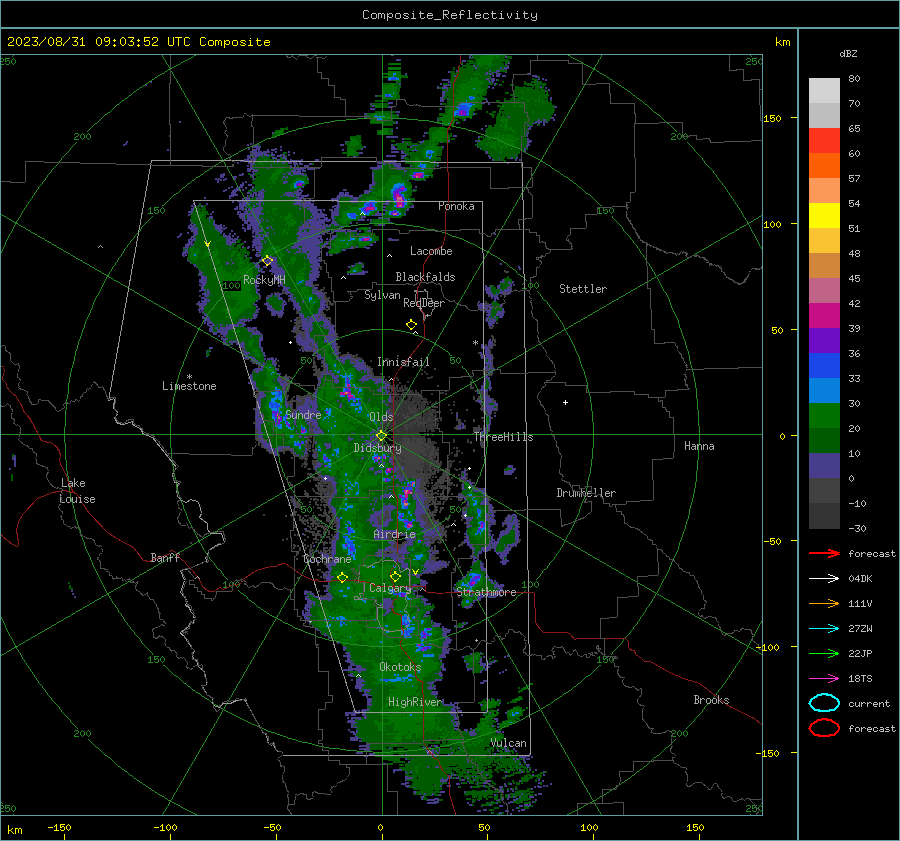This screenshot has height=841, width=900.
Task: Click the current legend text
Action: point(869,703)
